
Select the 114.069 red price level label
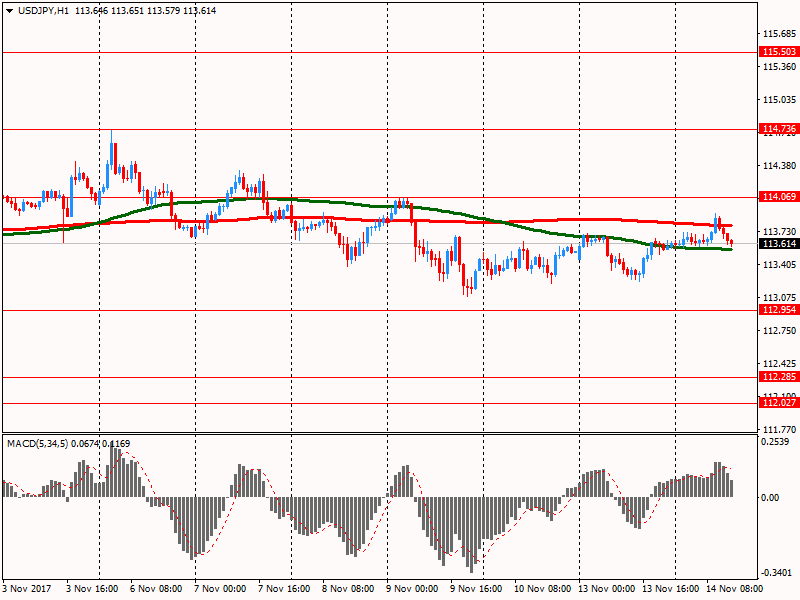(x=779, y=196)
